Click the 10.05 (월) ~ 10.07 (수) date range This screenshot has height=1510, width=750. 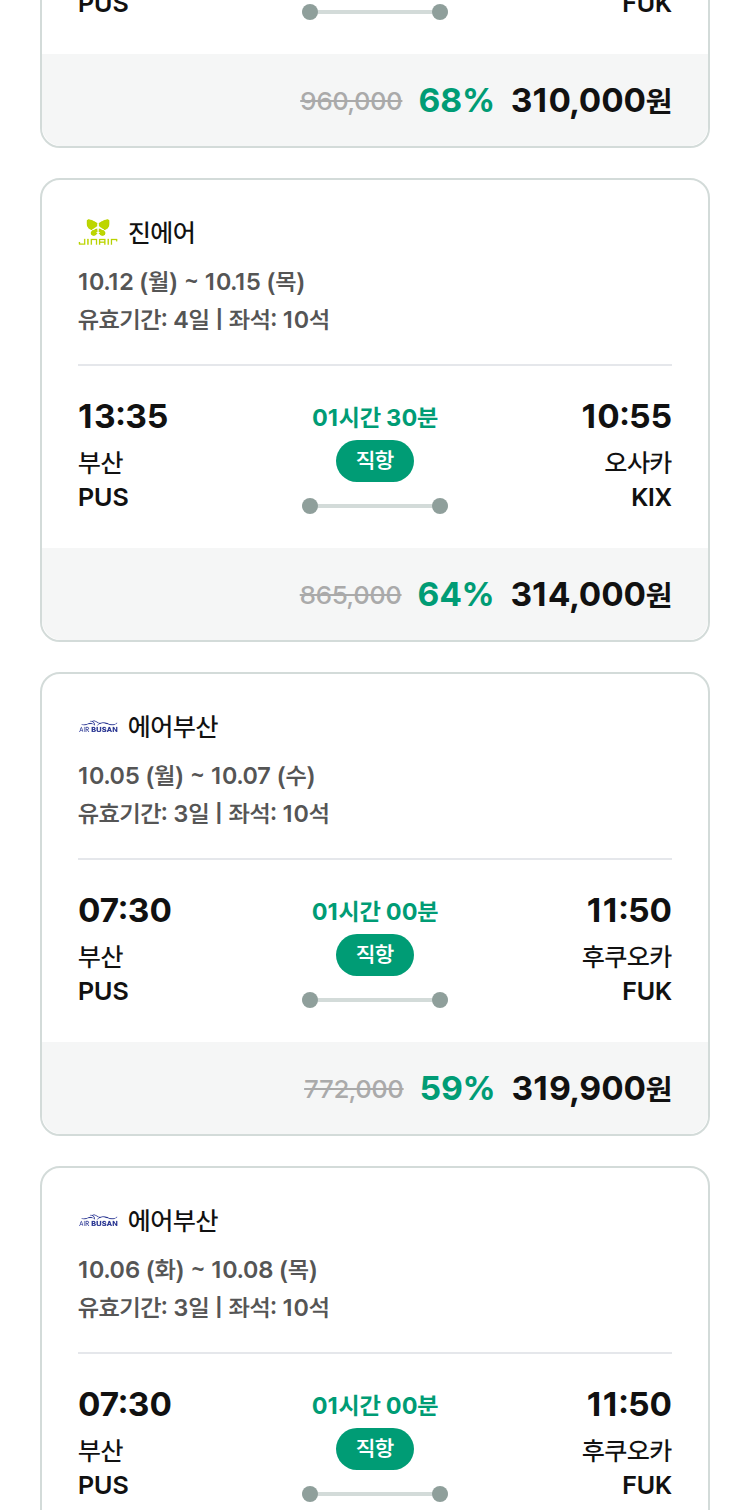tap(196, 776)
